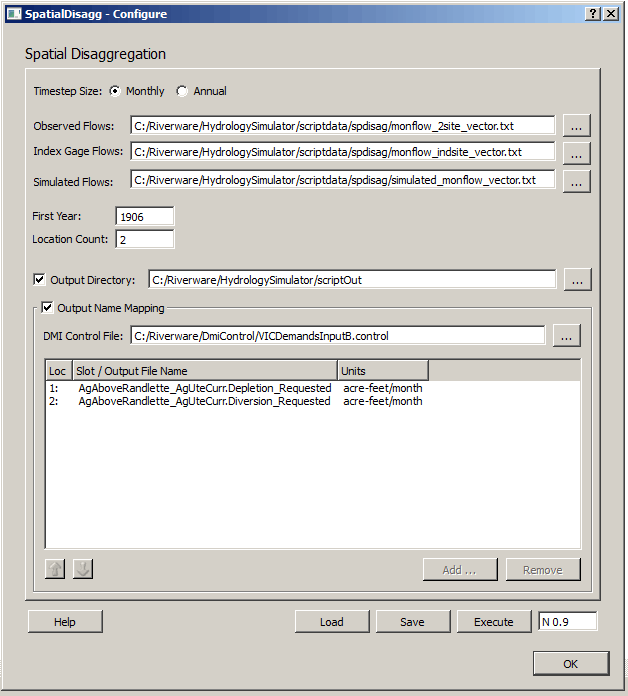Browse for the Index Gage Flows file
The width and height of the screenshot is (628, 696).
point(577,153)
